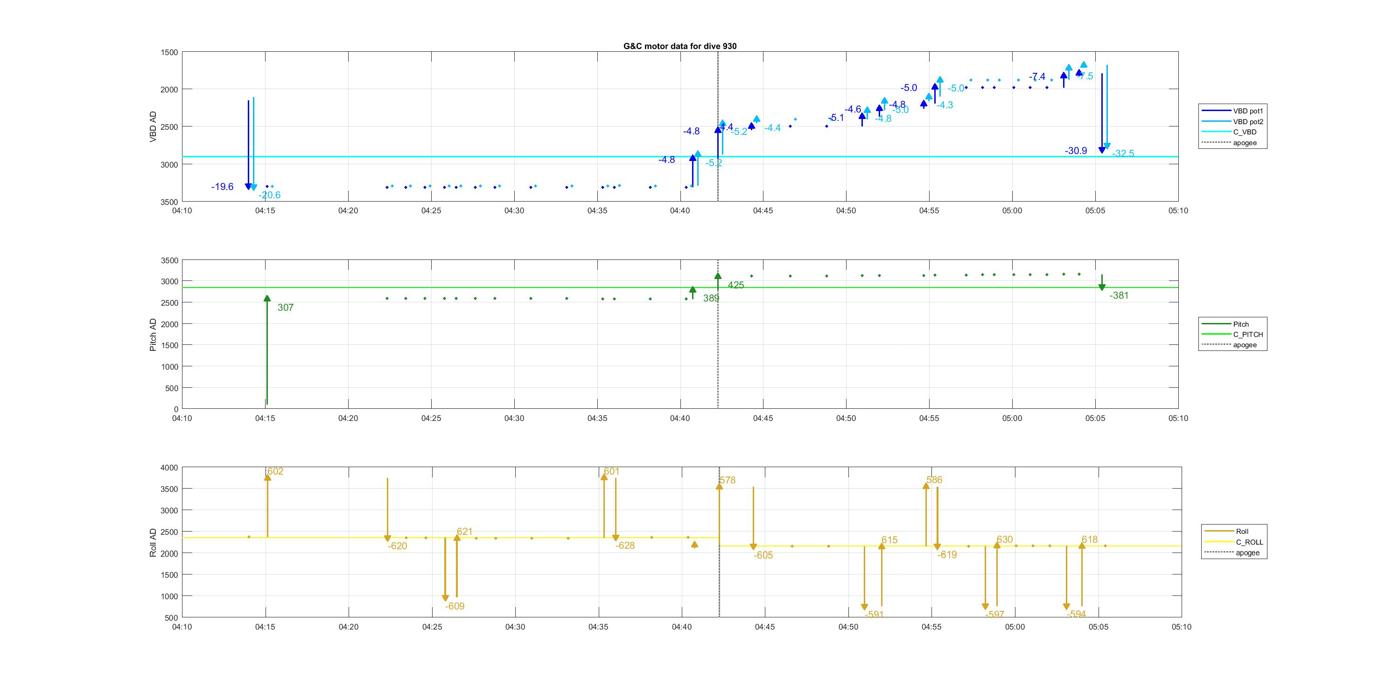The height and width of the screenshot is (693, 1400).
Task: Click the '-620' roll data label
Action: point(398,546)
